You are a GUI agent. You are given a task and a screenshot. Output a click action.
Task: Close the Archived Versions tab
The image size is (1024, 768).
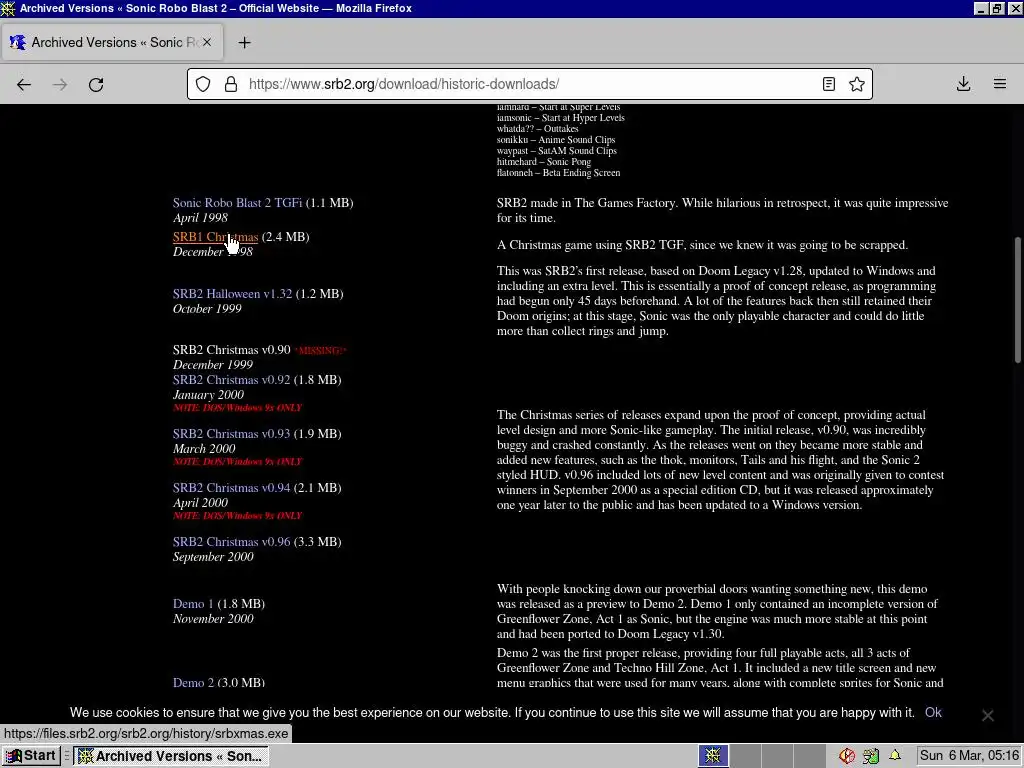tap(206, 42)
